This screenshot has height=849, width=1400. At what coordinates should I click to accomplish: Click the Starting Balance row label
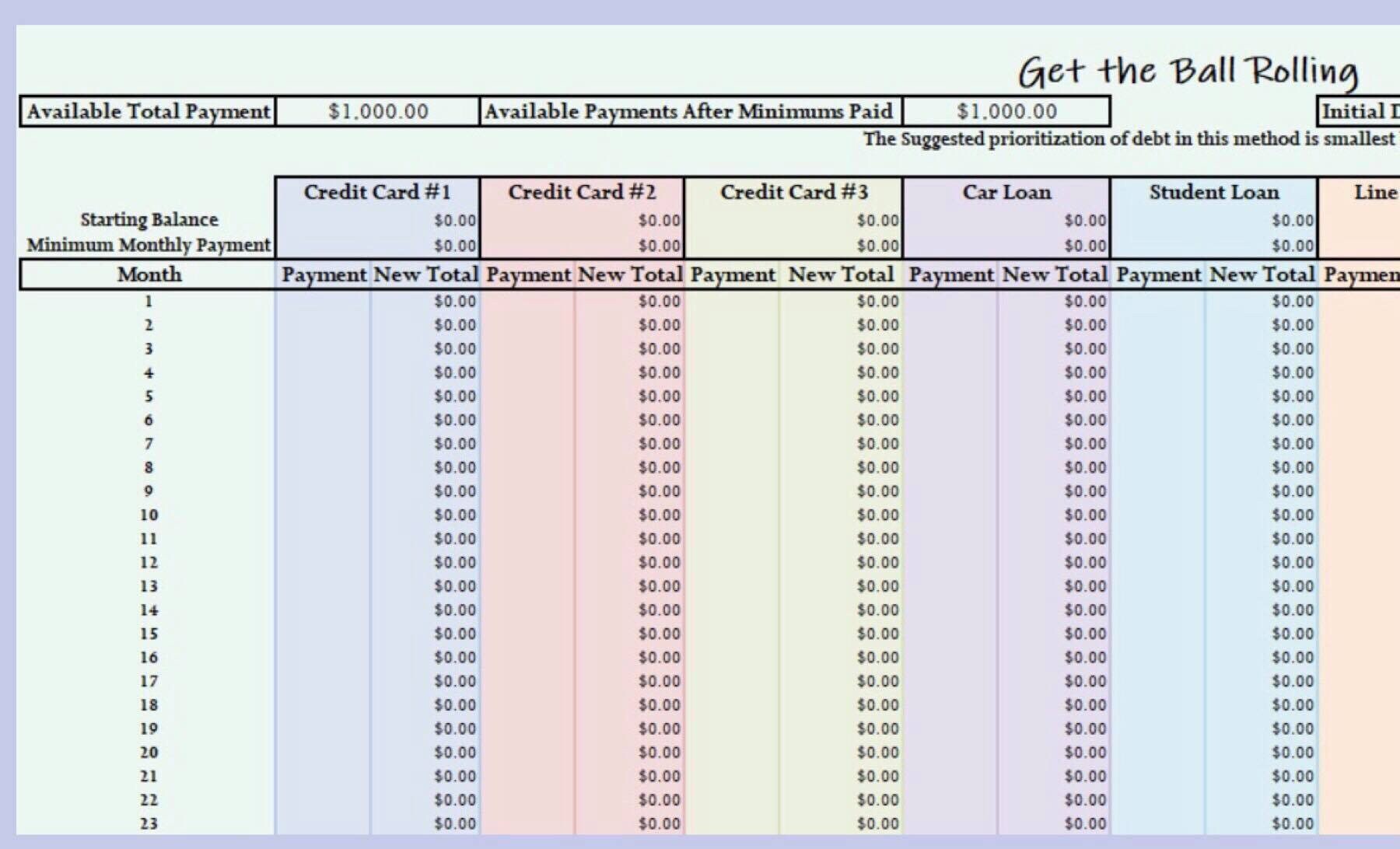[x=148, y=219]
